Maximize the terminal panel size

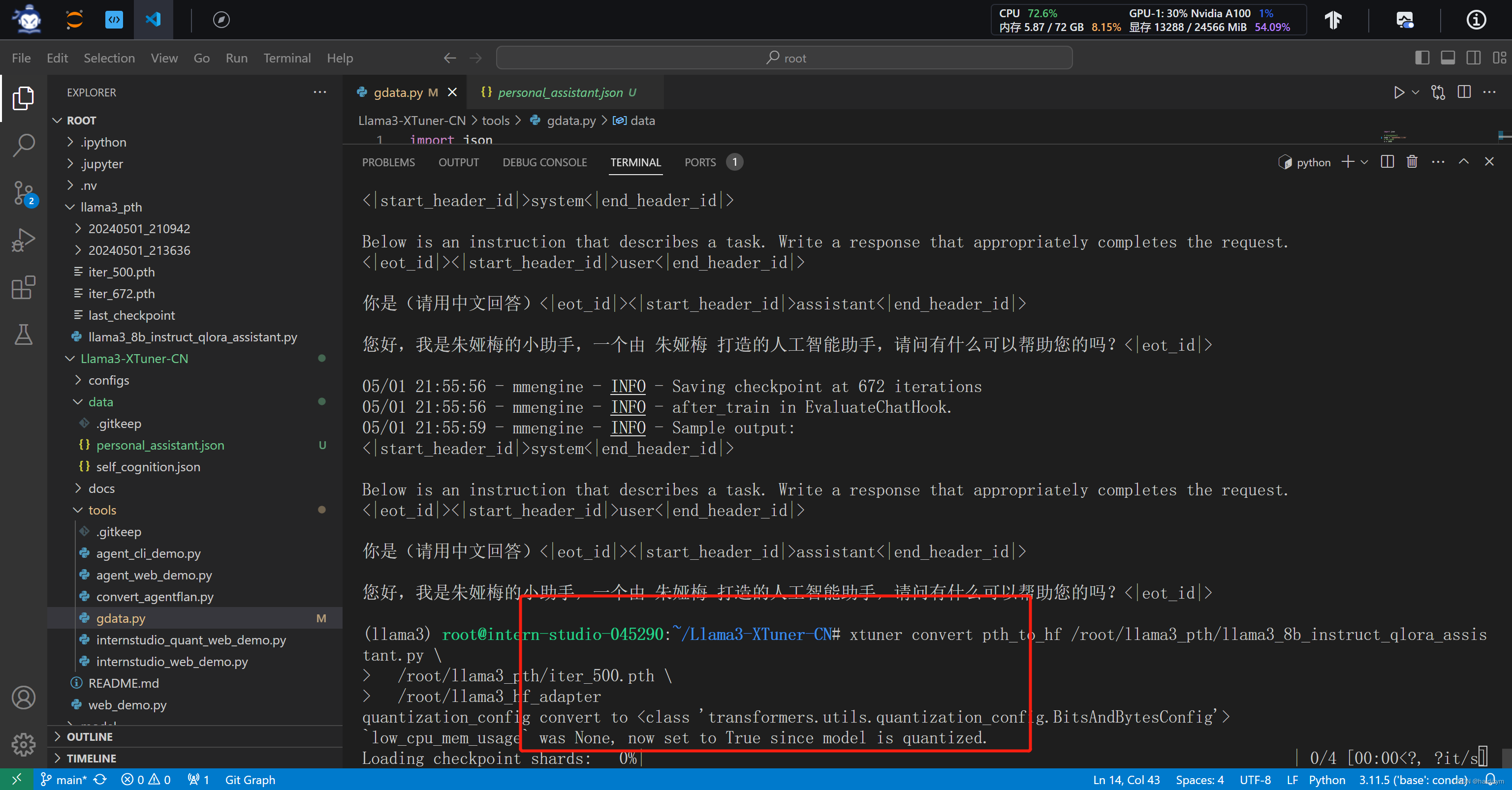coord(1464,161)
